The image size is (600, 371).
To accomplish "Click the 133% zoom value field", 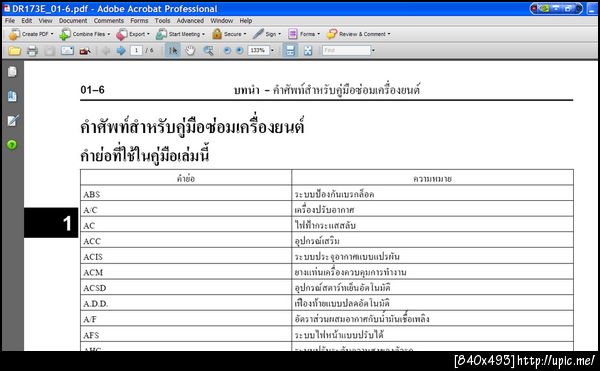I will 259,50.
